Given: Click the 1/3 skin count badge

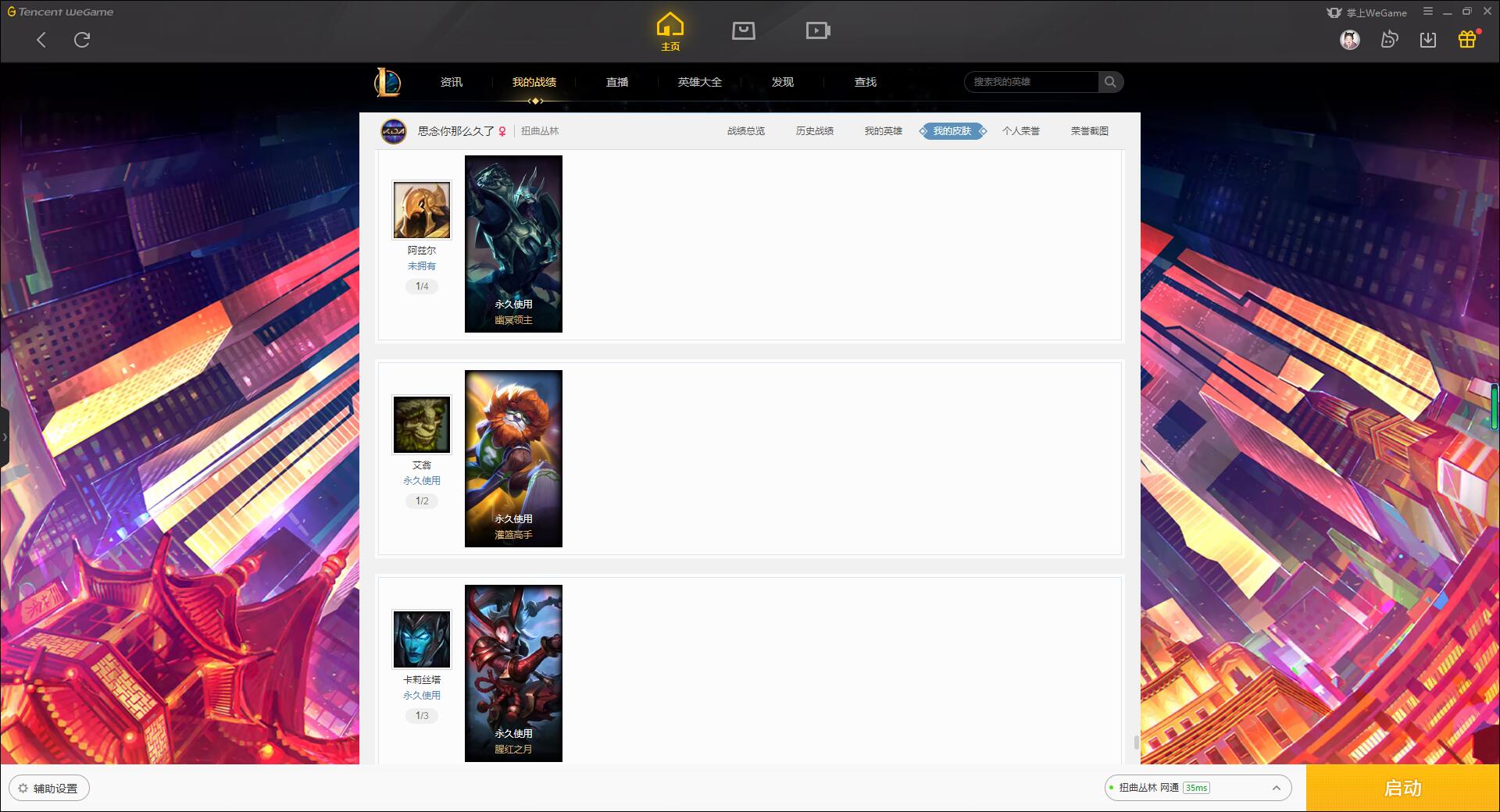Looking at the screenshot, I should [422, 716].
